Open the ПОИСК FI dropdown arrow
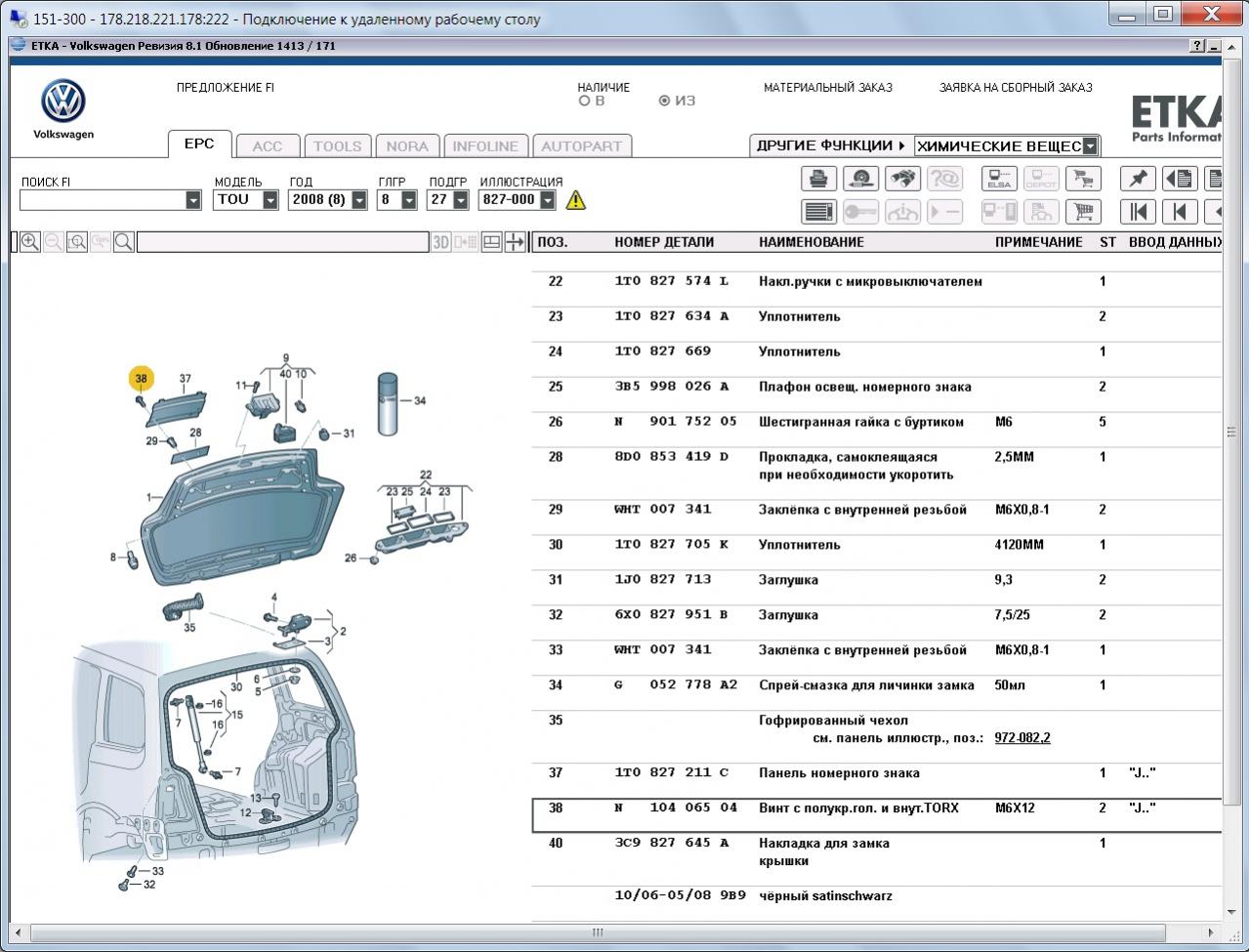This screenshot has width=1249, height=952. pyautogui.click(x=192, y=200)
